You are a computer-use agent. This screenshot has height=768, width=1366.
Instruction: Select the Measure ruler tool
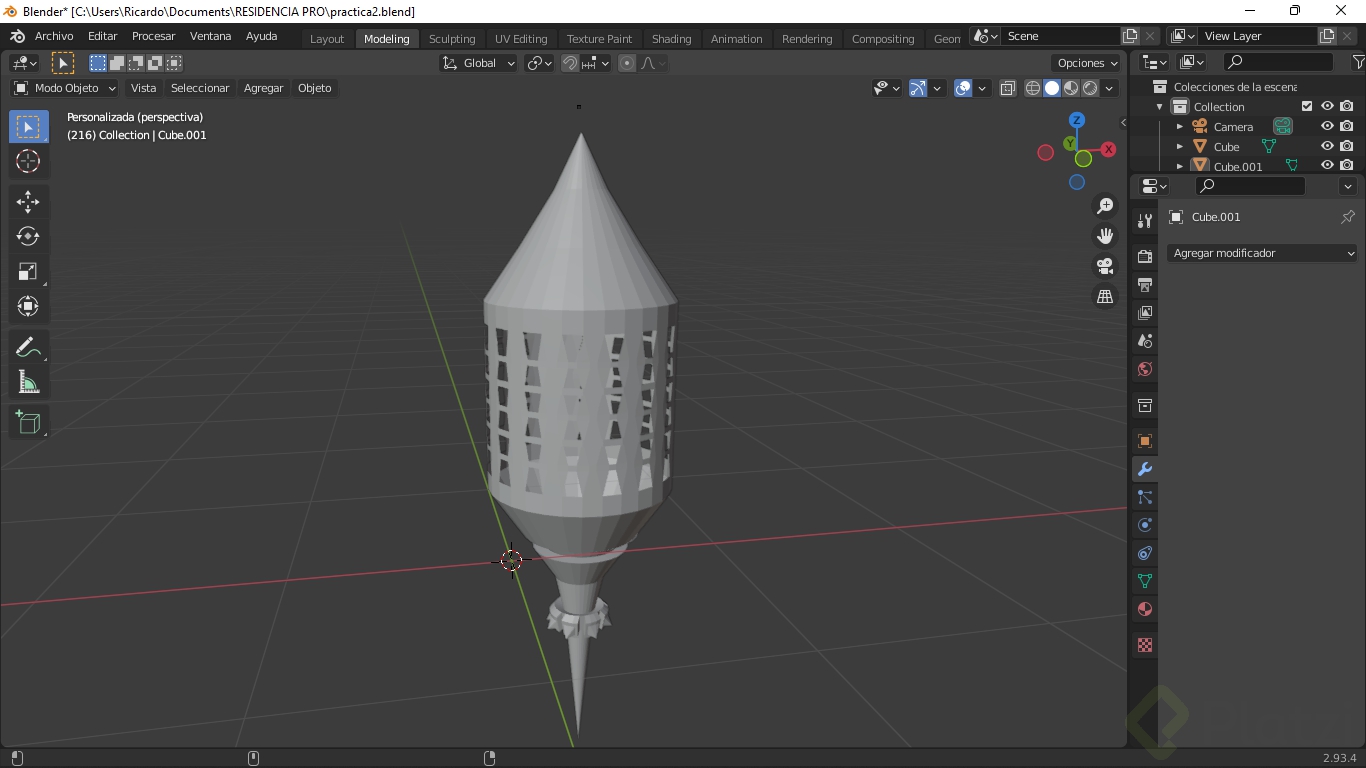pyautogui.click(x=28, y=382)
